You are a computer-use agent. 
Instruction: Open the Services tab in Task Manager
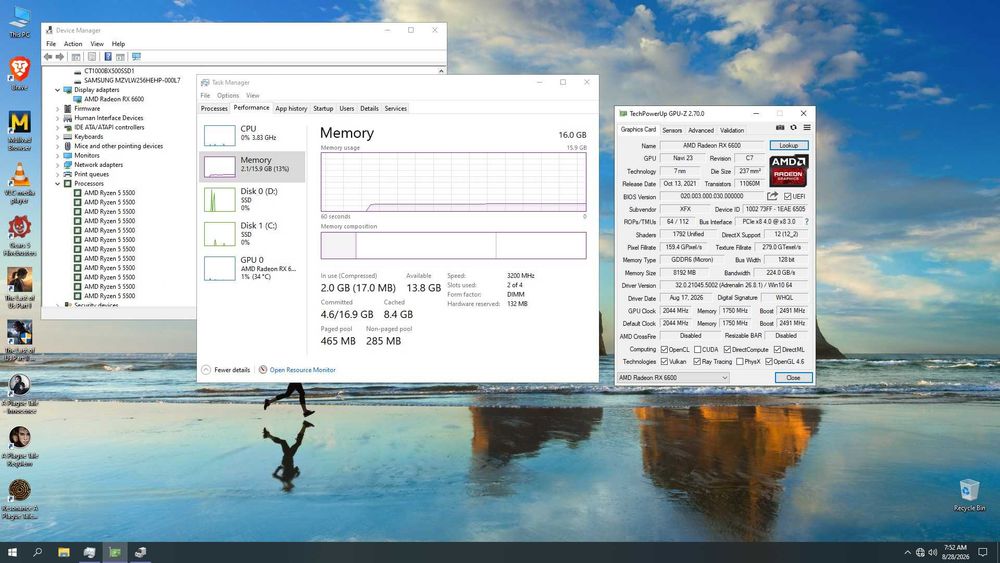tap(395, 108)
